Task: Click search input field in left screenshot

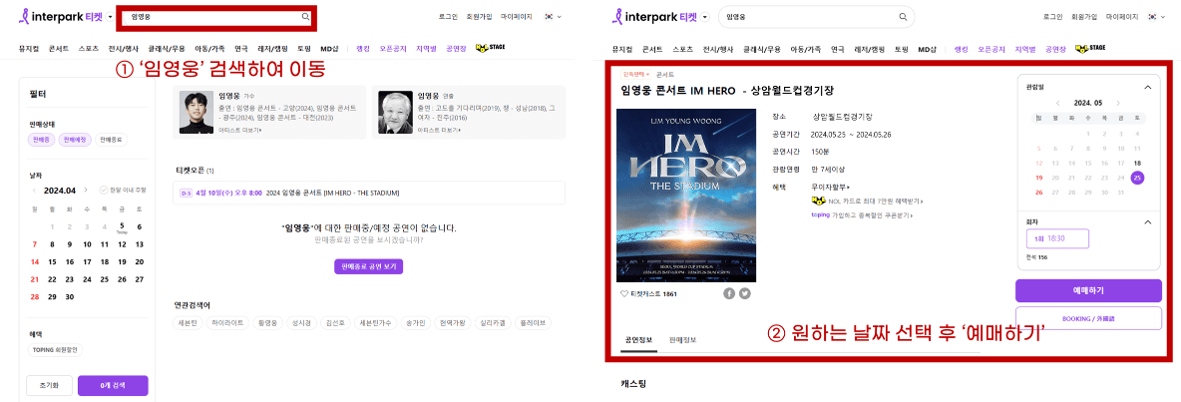Action: click(x=217, y=17)
